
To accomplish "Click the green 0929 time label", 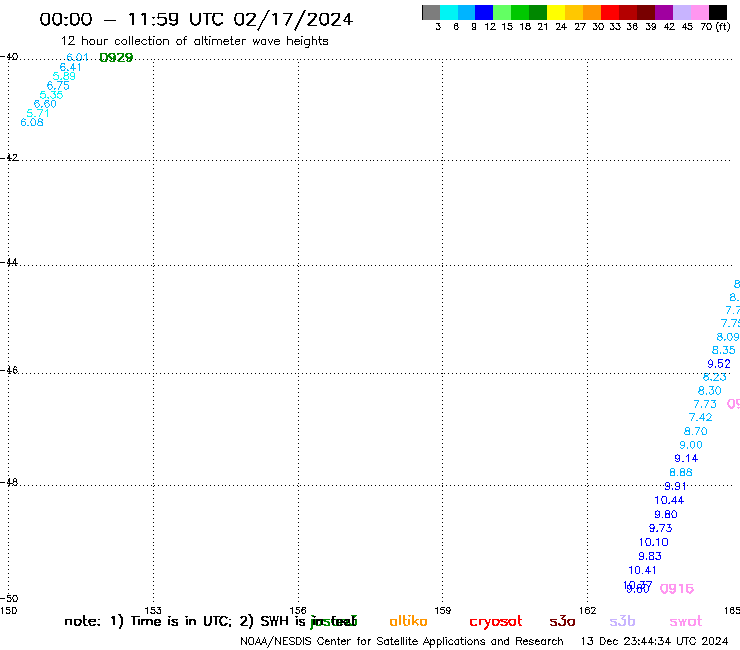I will pos(116,58).
